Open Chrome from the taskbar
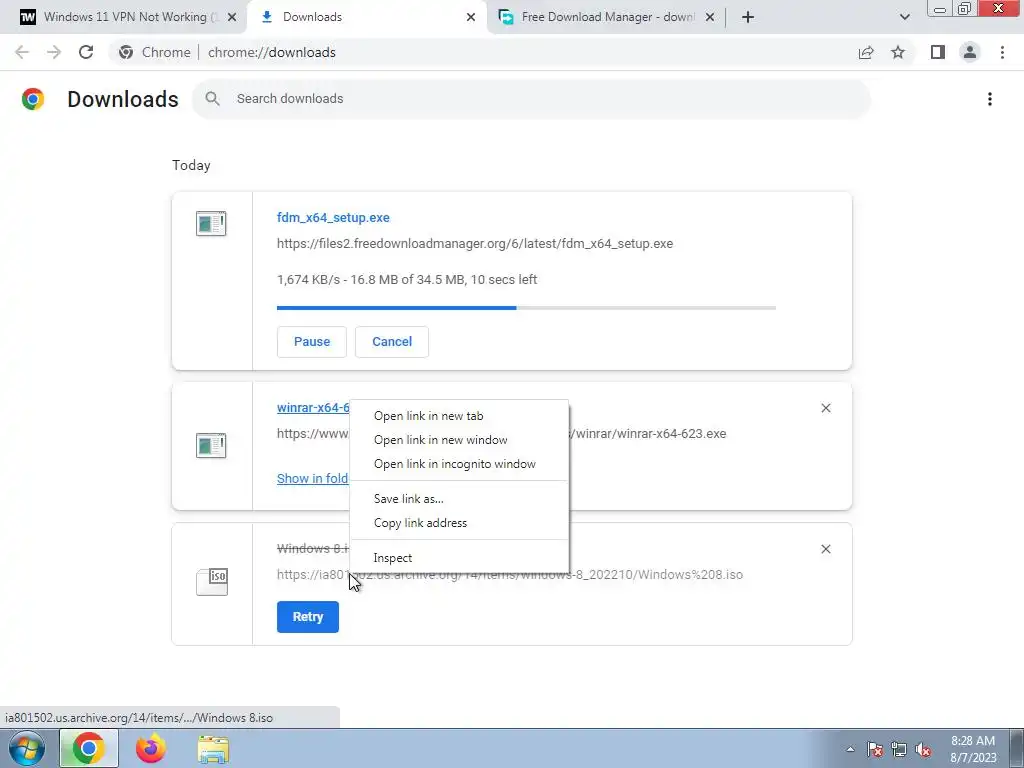The height and width of the screenshot is (768, 1024). coord(88,748)
